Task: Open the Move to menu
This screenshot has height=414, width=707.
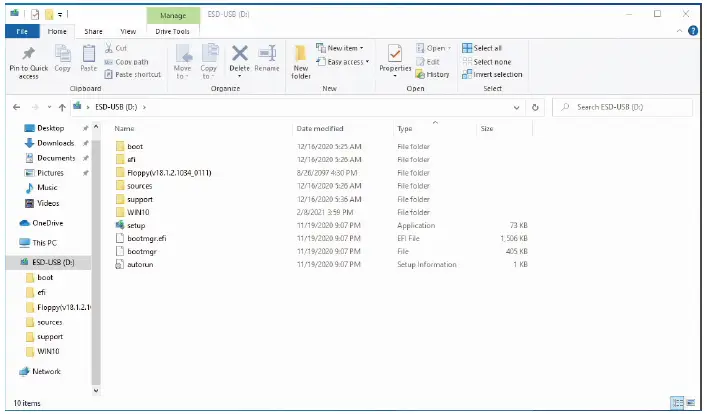Action: [183, 62]
